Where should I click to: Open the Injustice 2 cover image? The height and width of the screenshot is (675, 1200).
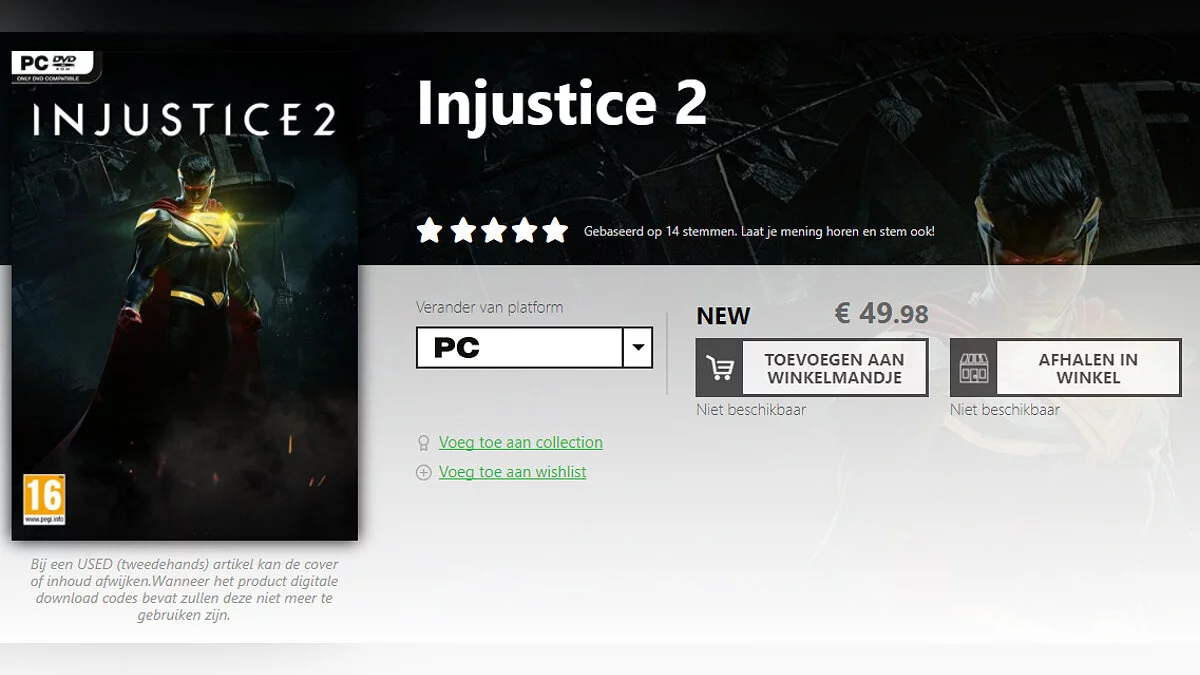[x=185, y=295]
